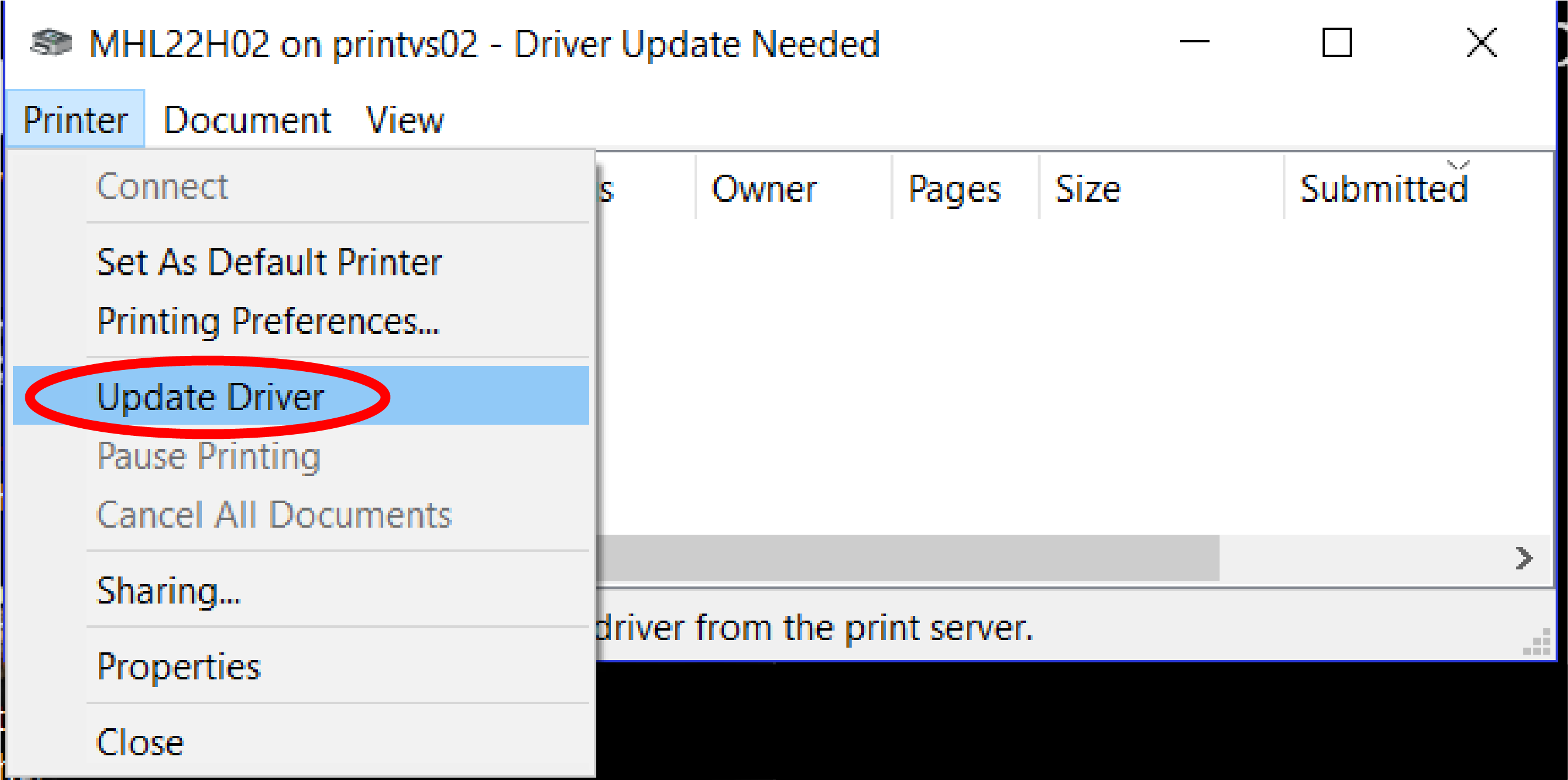The image size is (1568, 780).
Task: Click the printer icon in the title bar
Action: tap(51, 43)
